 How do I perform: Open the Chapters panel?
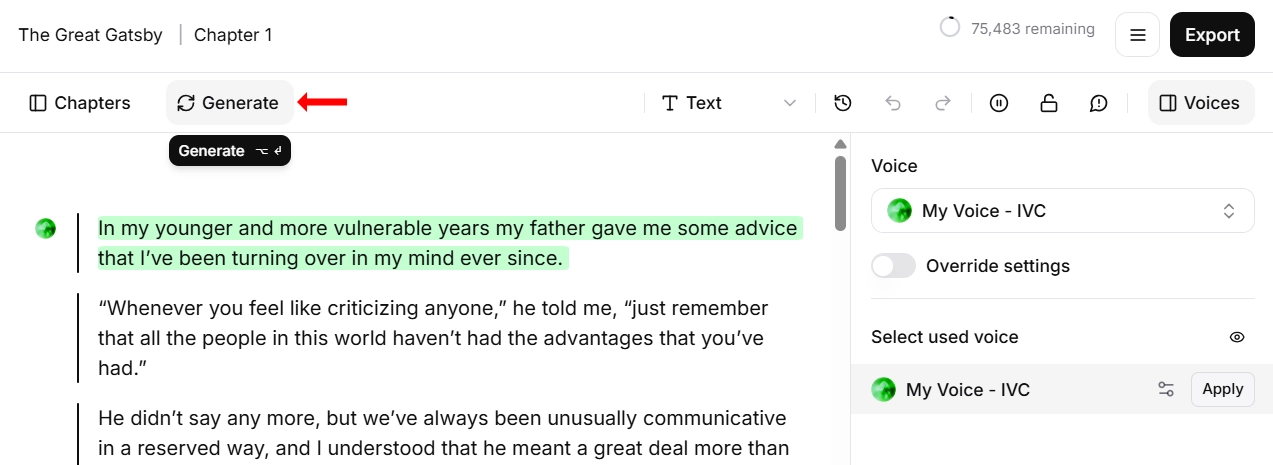pos(80,103)
